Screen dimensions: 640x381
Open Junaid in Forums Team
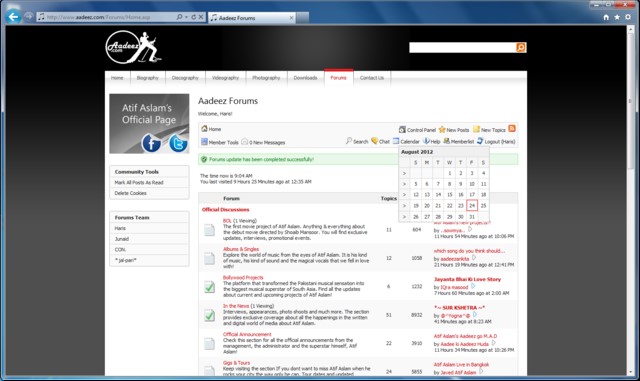tap(122, 239)
